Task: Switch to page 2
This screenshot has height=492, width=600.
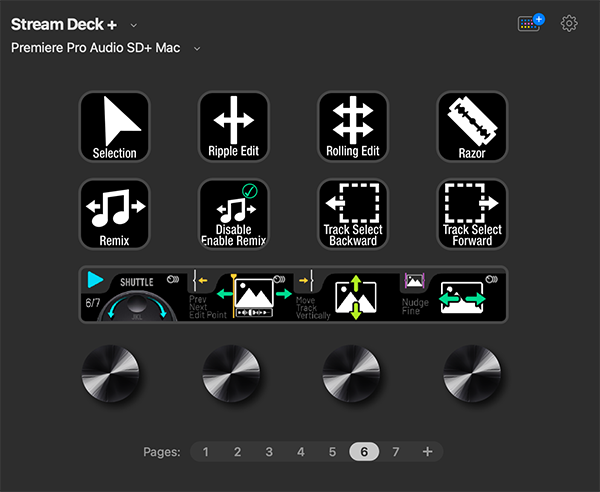Action: 237,452
